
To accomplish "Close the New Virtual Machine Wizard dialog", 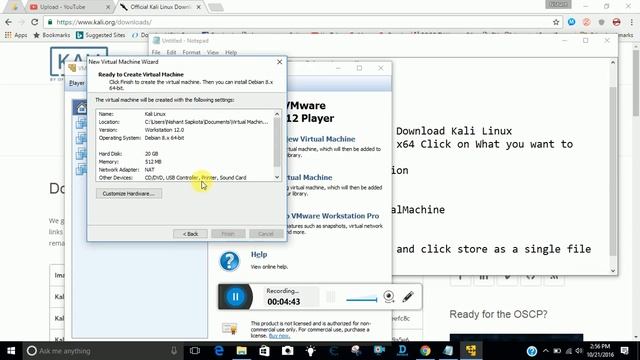I will 280,62.
